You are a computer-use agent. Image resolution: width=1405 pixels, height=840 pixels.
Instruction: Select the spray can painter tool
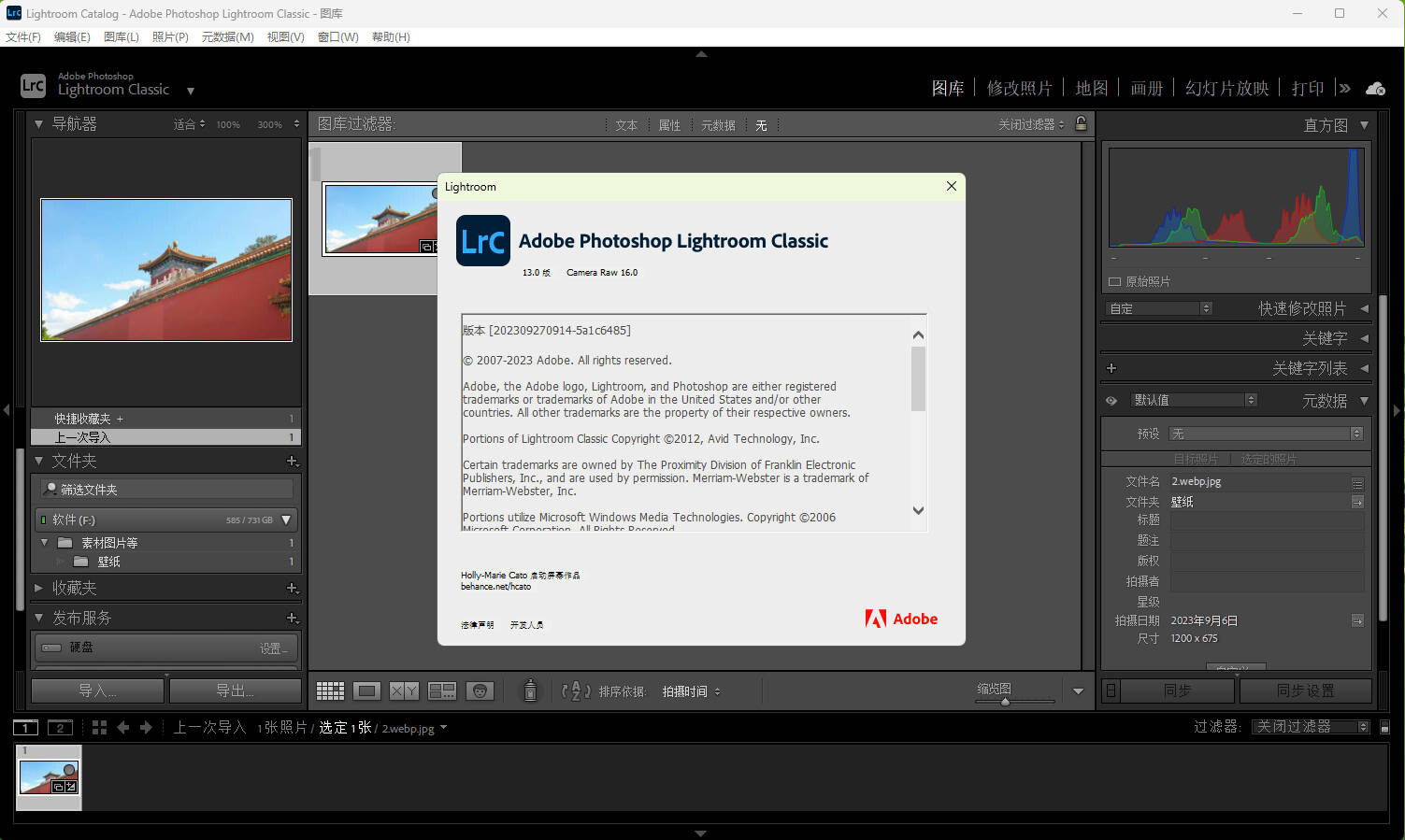tap(530, 691)
